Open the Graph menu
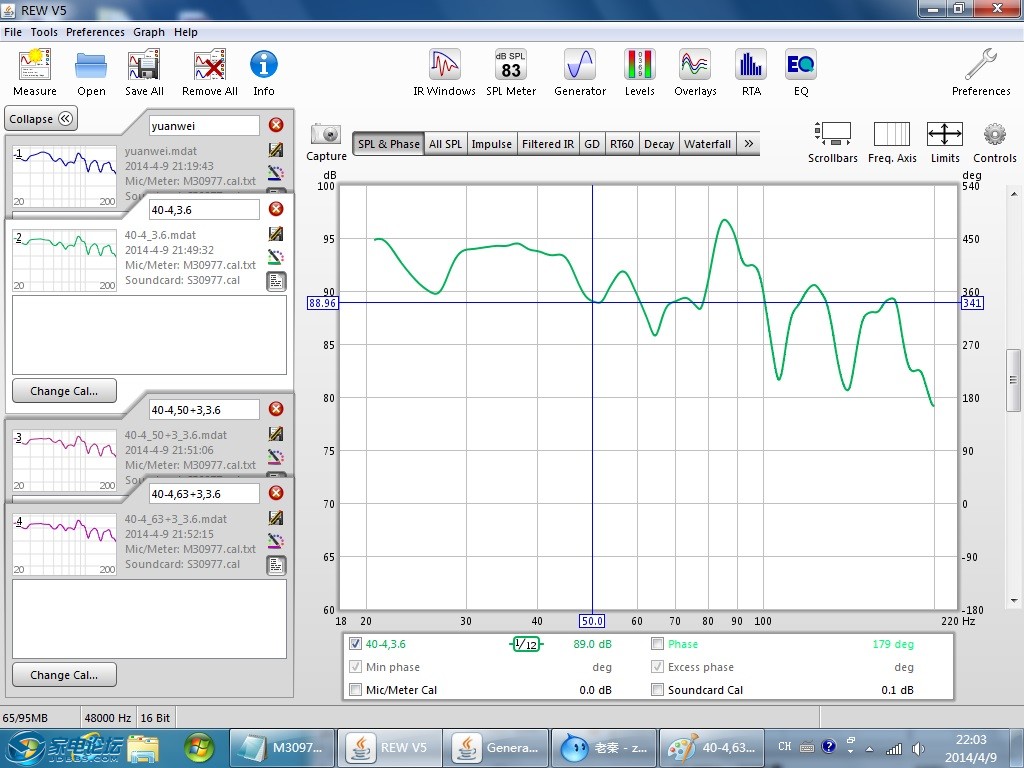This screenshot has width=1024, height=768. (149, 32)
